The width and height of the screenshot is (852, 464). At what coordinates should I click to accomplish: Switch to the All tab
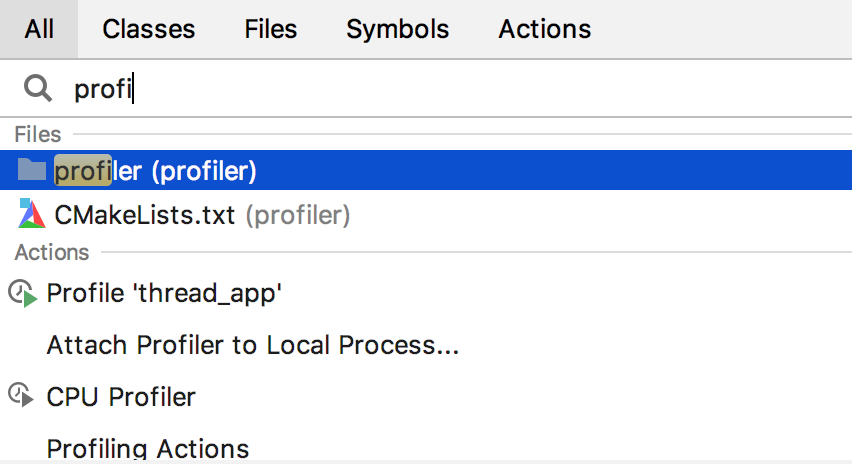click(40, 29)
